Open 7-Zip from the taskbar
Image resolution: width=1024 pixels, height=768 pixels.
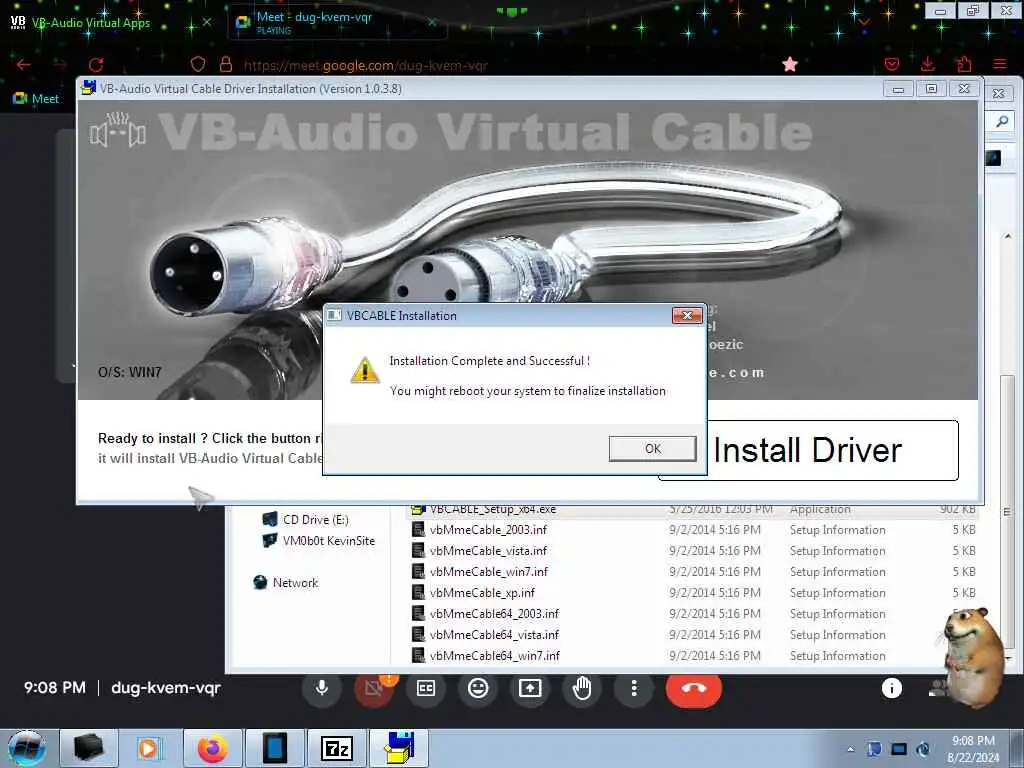coord(336,748)
